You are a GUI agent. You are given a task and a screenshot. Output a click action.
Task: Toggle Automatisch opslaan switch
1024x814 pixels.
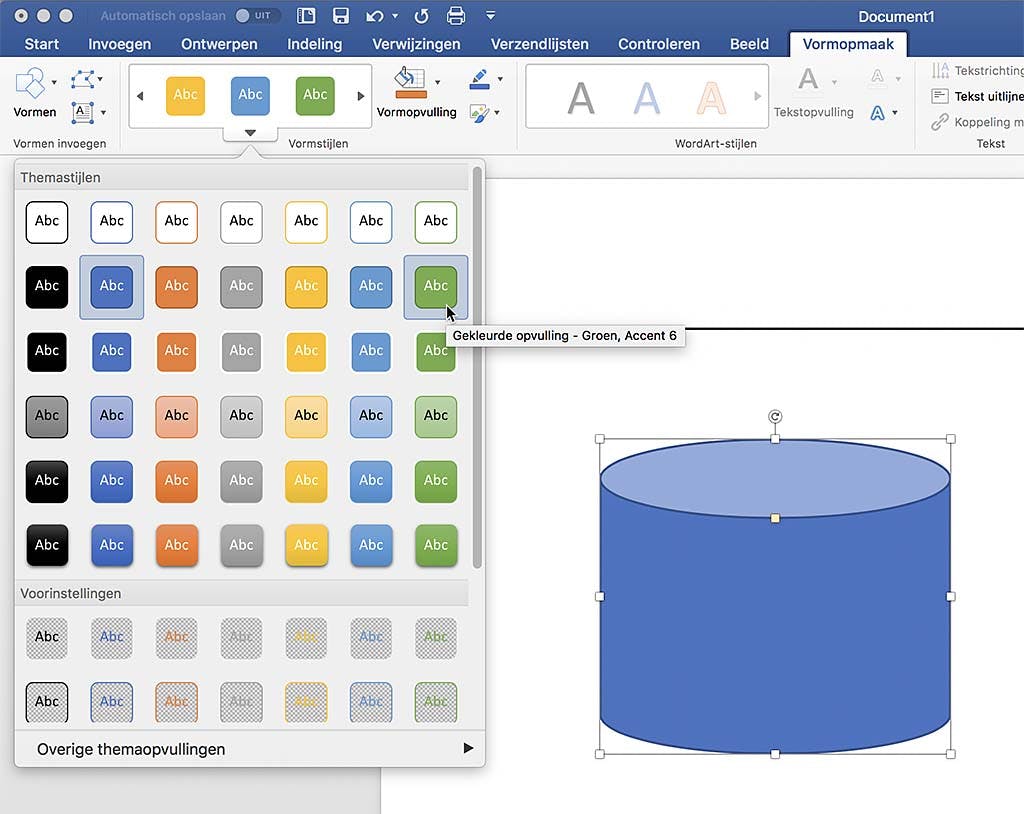tap(257, 16)
